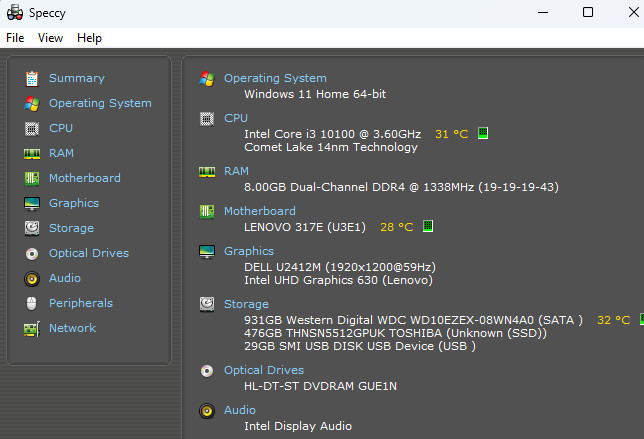Select Operating System in the sidebar
The image size is (644, 439).
[x=100, y=103]
